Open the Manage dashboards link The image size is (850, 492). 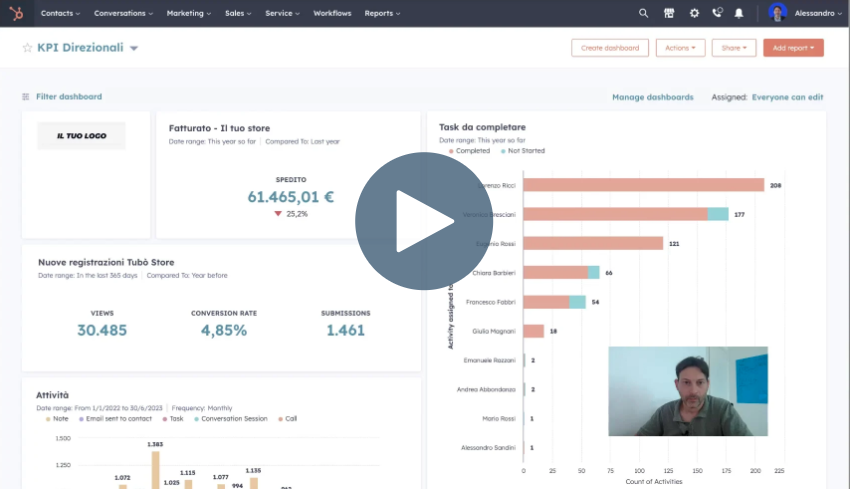click(653, 97)
